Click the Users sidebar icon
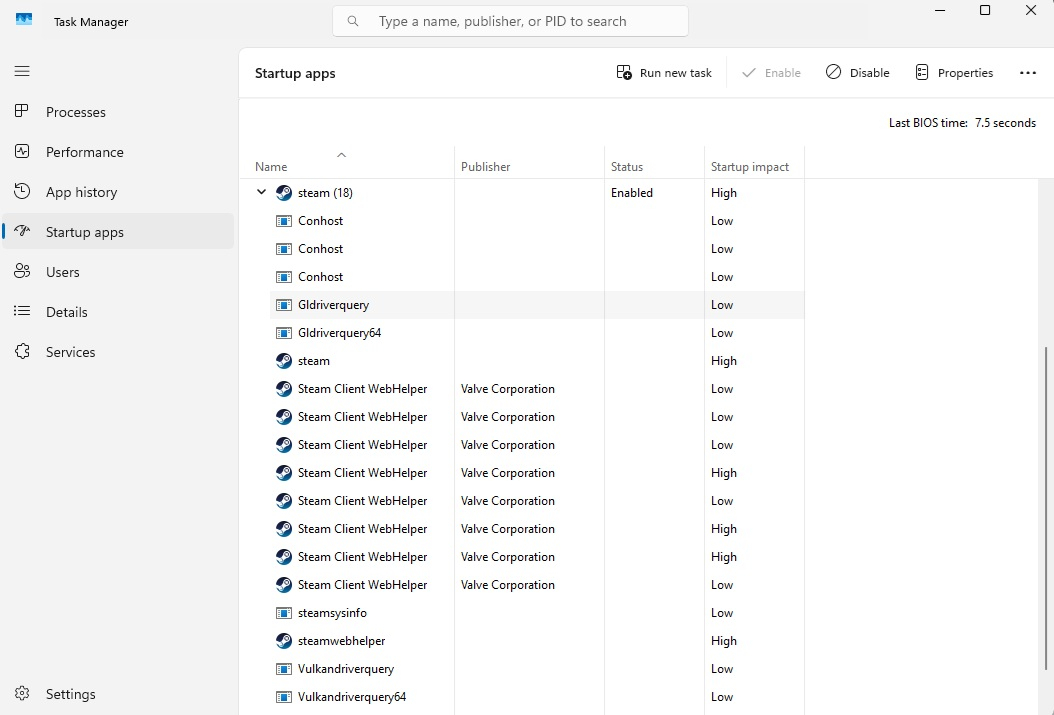The height and width of the screenshot is (715, 1054). tap(22, 271)
